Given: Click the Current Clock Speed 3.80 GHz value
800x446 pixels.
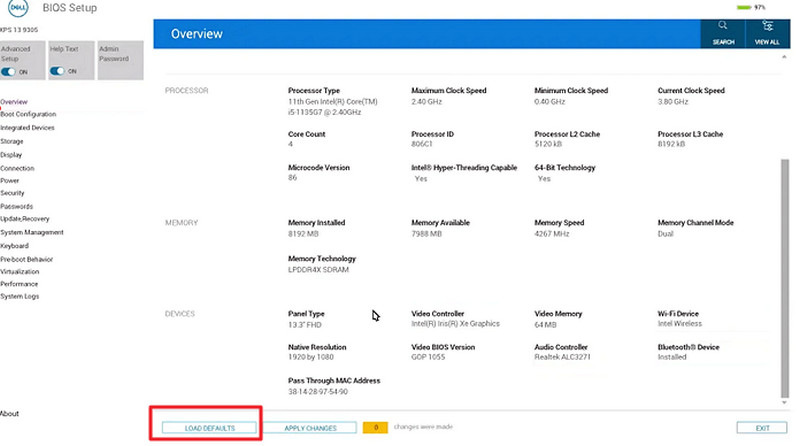Looking at the screenshot, I should tap(673, 102).
